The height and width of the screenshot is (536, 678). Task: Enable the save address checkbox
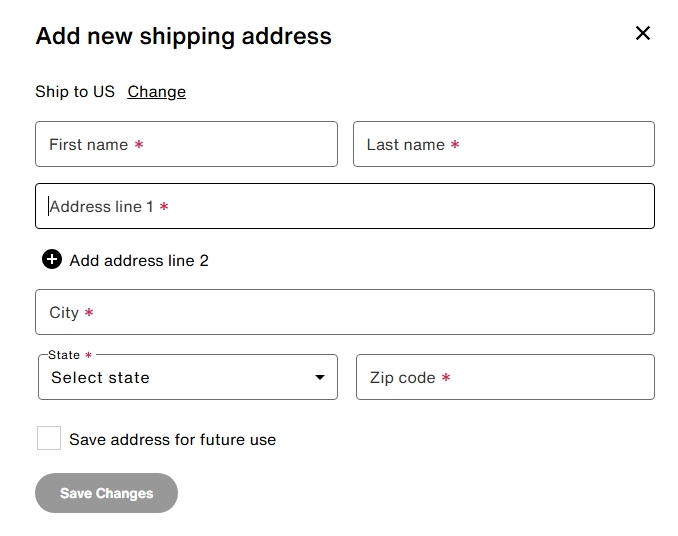[x=49, y=438]
